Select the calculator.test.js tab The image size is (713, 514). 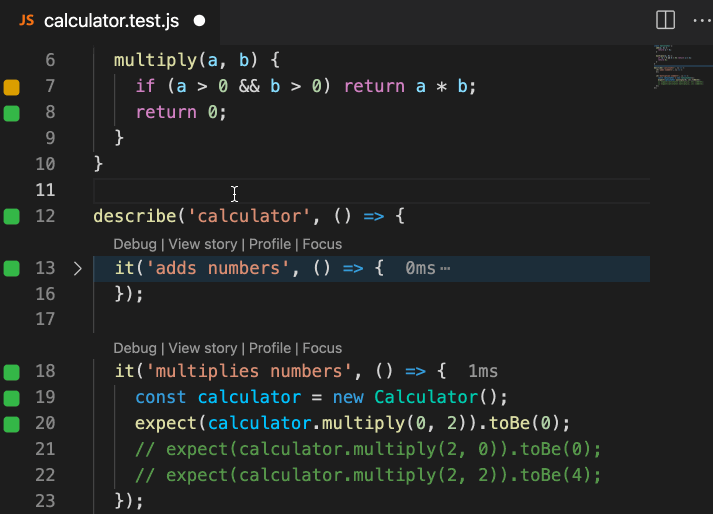(110, 20)
